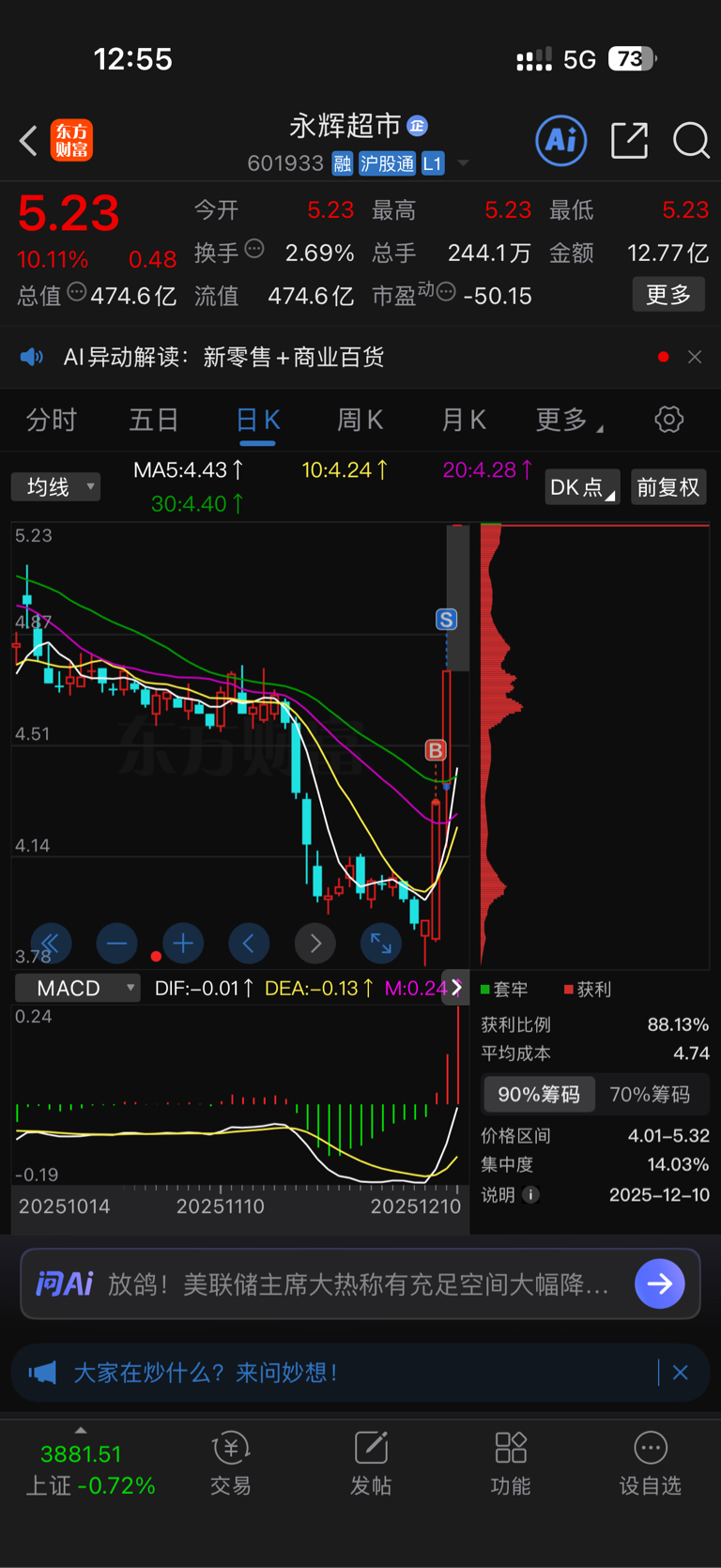Expand MACD values chevron arrow
721x1568 pixels.
(456, 988)
